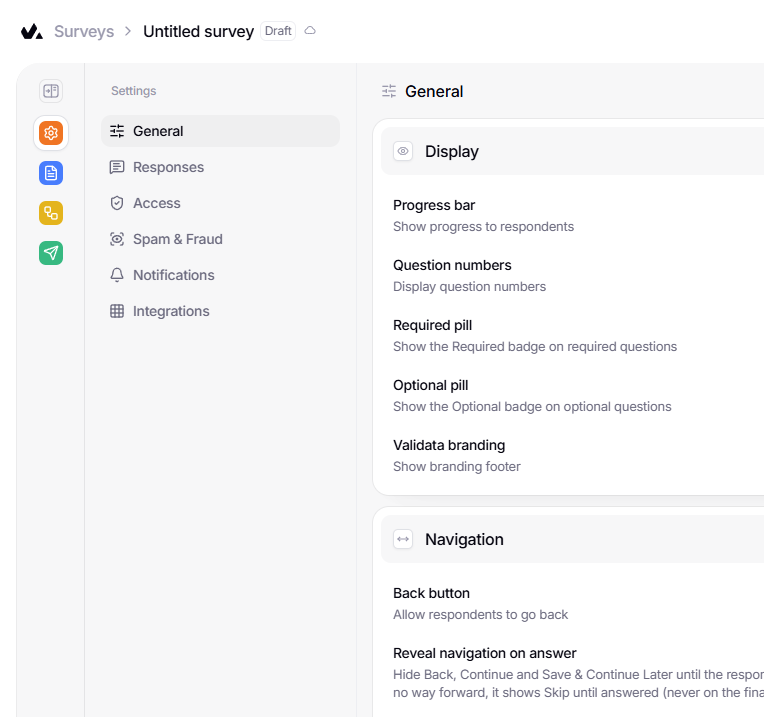Click the Validata logo icon
764x717 pixels.
click(x=32, y=32)
